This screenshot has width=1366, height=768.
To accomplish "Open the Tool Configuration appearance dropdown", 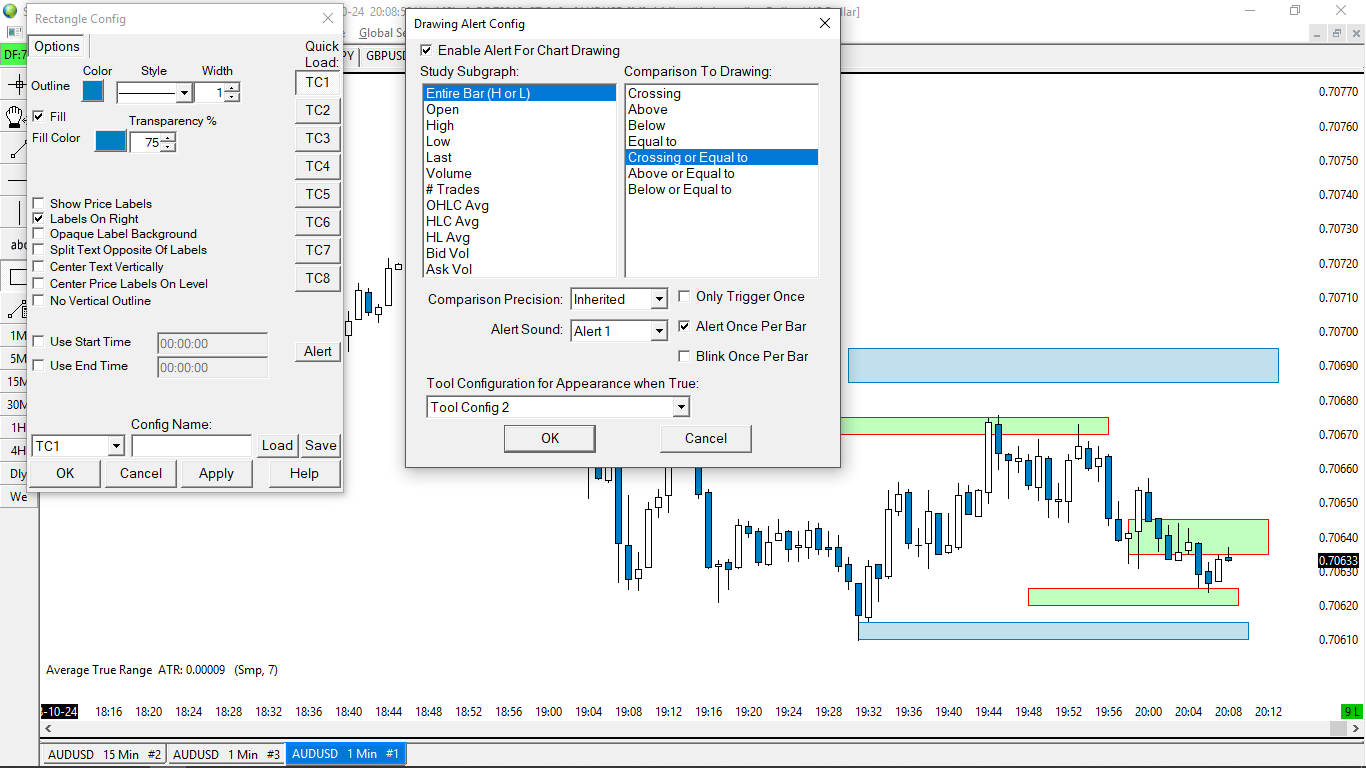I will pyautogui.click(x=680, y=407).
